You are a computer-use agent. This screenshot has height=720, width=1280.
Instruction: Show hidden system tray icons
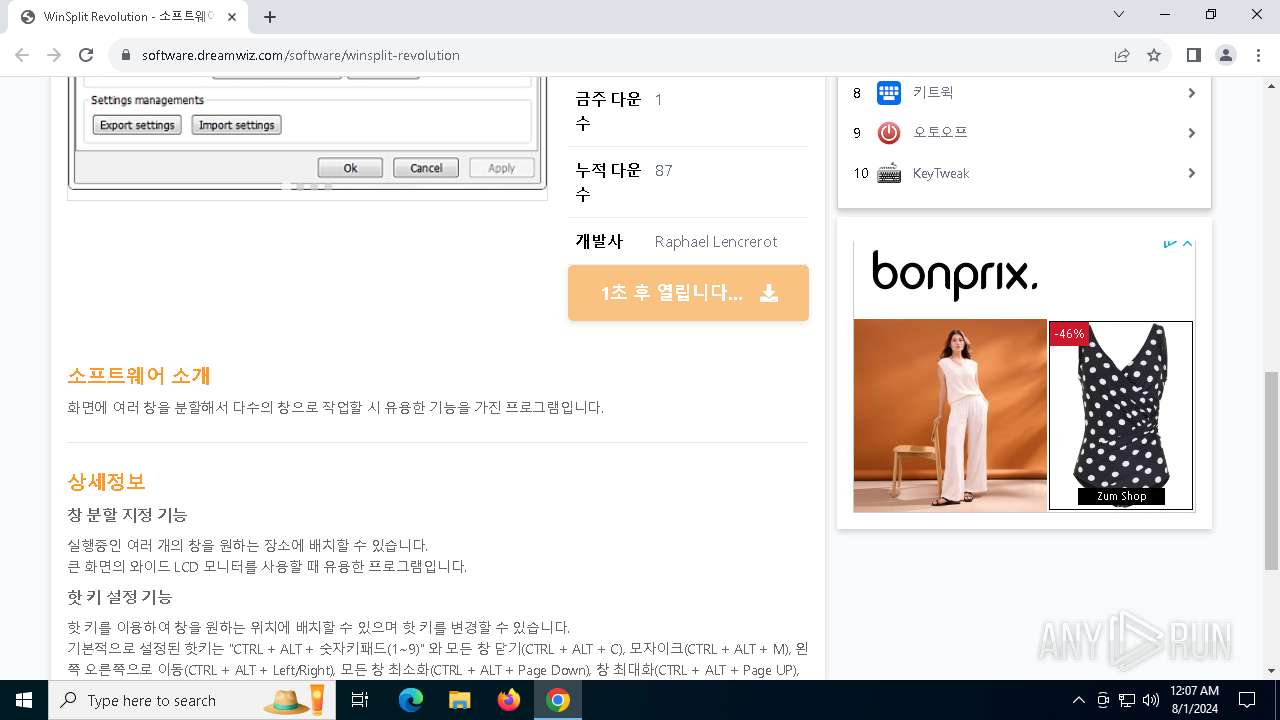click(1079, 700)
